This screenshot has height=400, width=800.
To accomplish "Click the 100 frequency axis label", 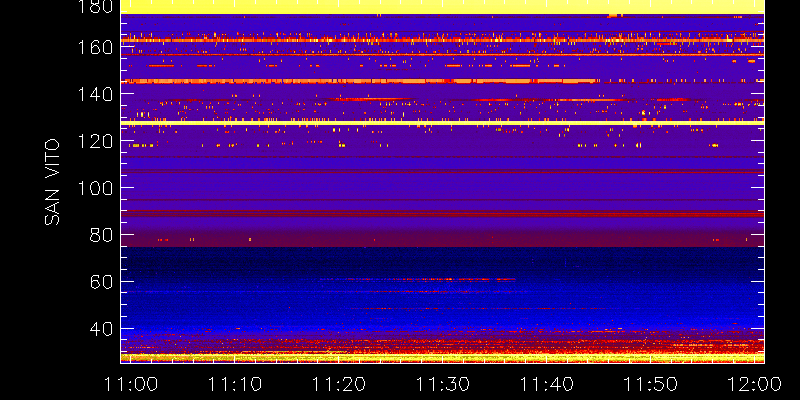I will [94, 188].
